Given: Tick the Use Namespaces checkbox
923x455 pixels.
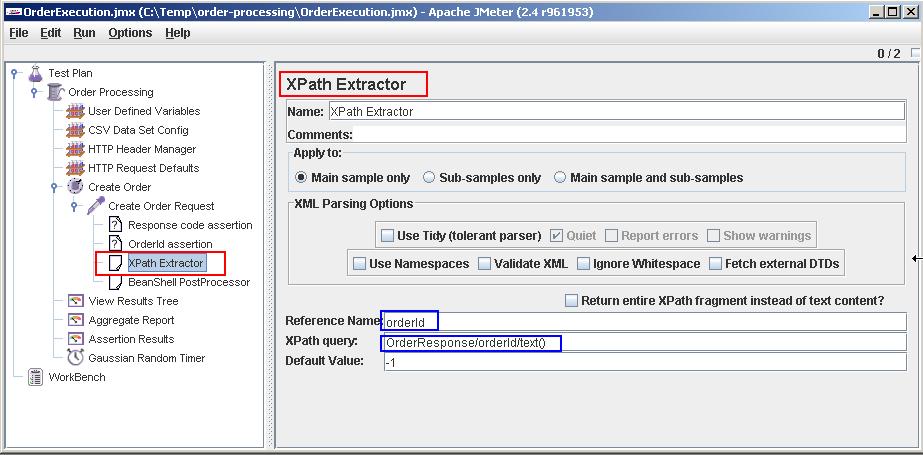Looking at the screenshot, I should tap(359, 264).
